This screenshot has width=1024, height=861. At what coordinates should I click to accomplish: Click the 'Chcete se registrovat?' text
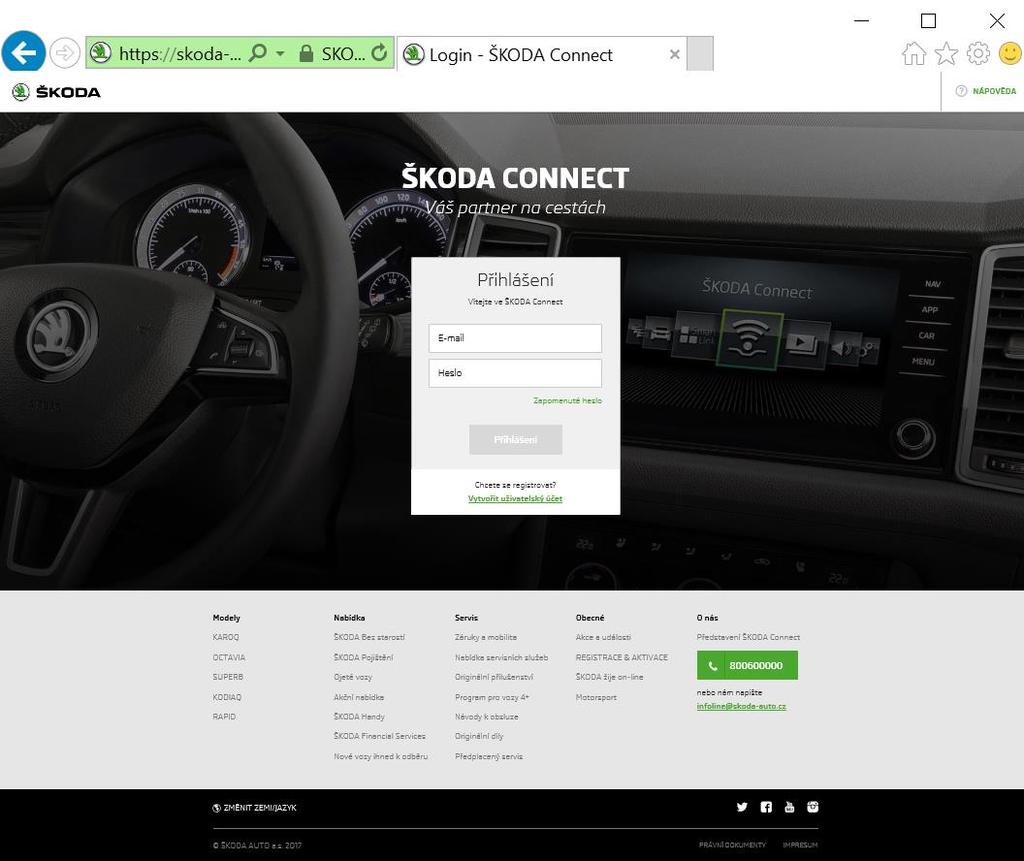[x=515, y=485]
